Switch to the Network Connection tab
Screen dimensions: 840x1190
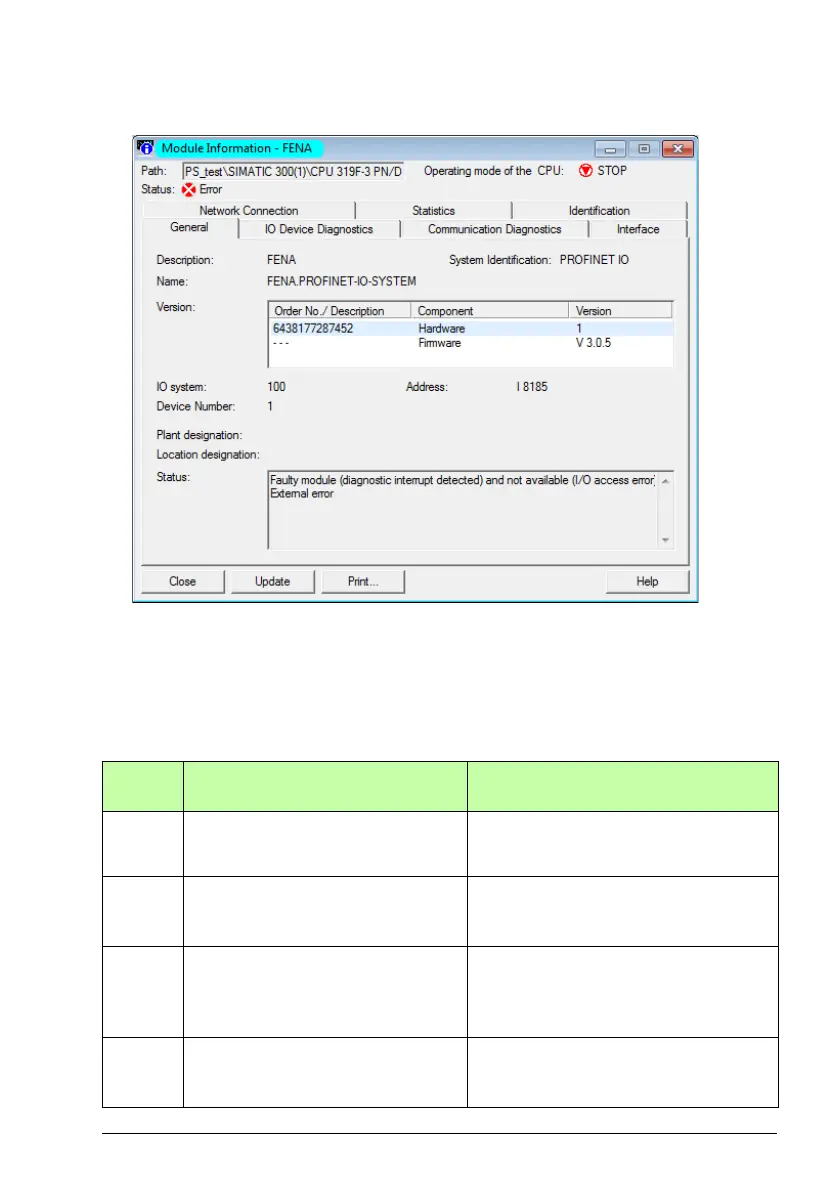249,211
